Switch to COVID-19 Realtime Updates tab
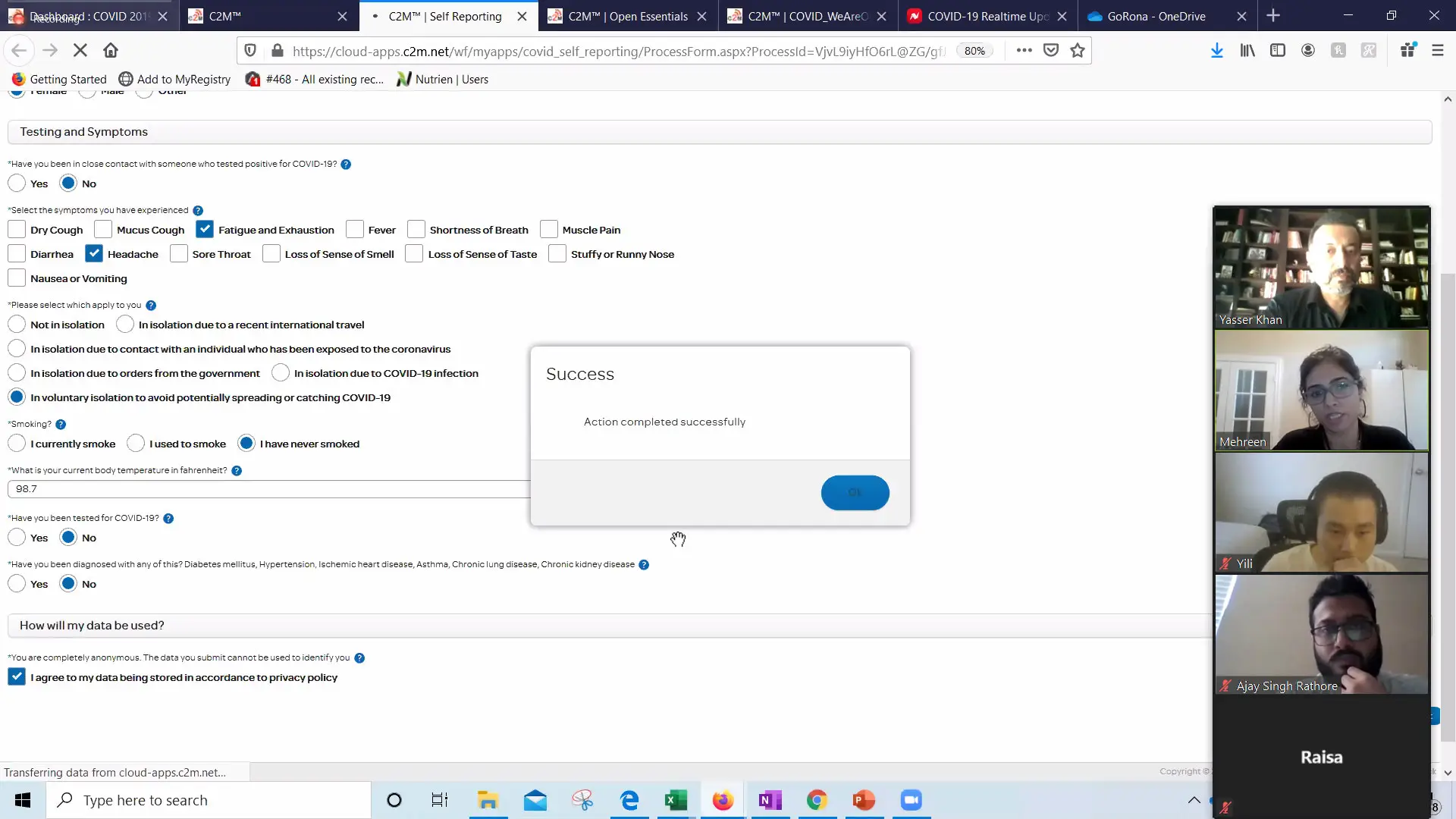 click(x=986, y=16)
